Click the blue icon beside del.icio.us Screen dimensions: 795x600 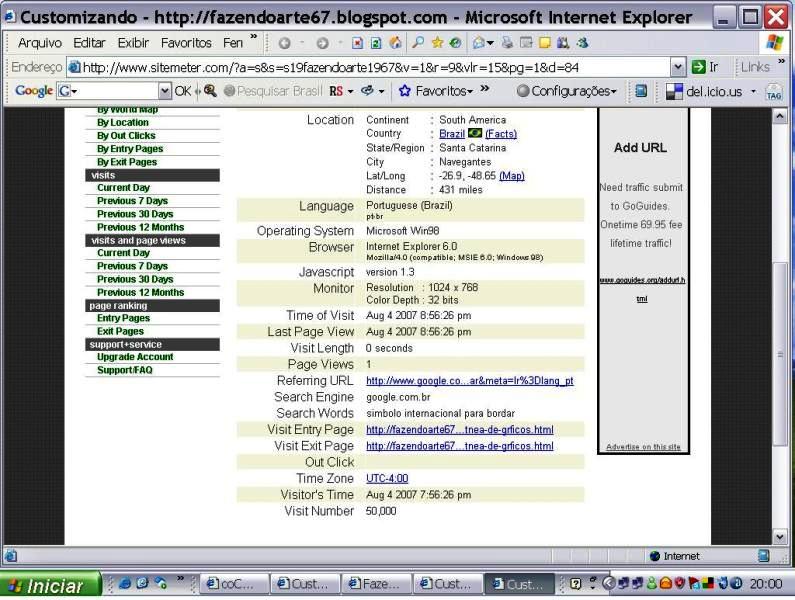641,91
